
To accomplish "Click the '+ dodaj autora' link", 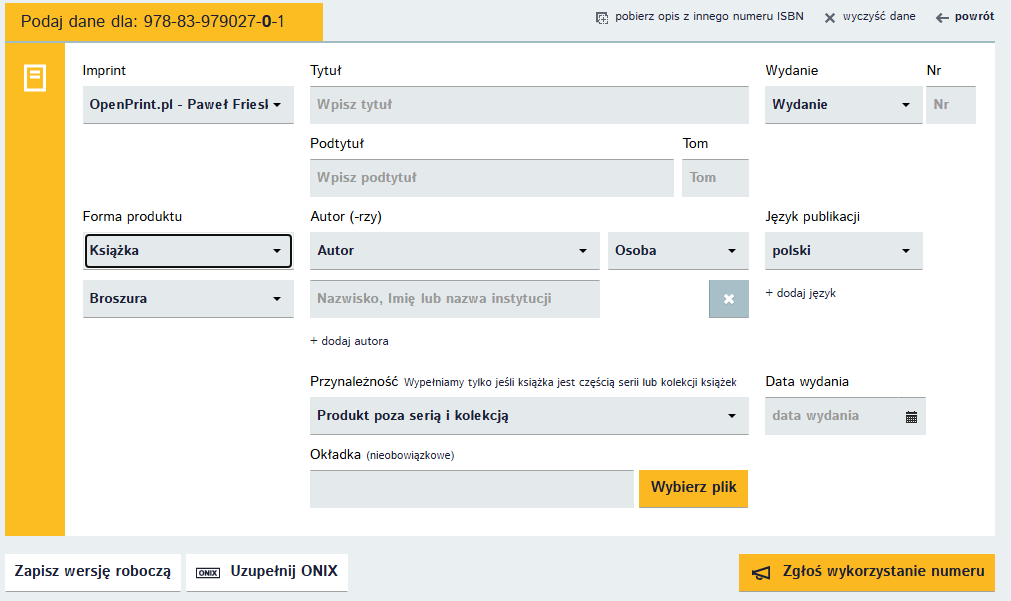I will tap(349, 341).
